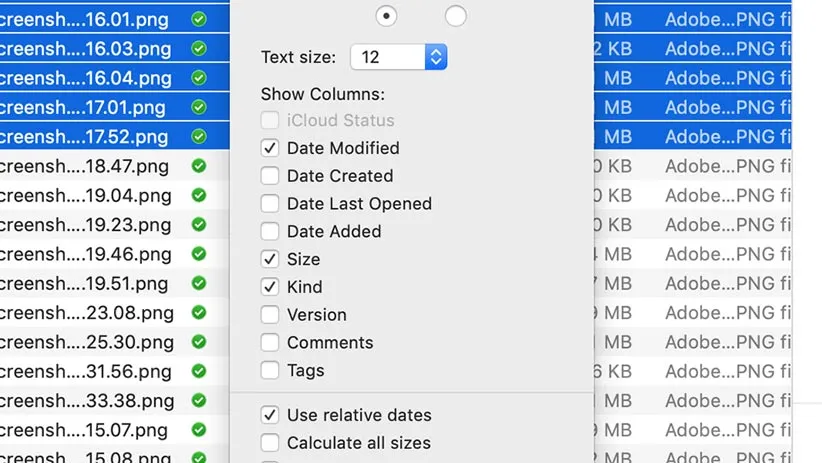Open the Text size dropdown
Image resolution: width=822 pixels, height=463 pixels.
(435, 57)
